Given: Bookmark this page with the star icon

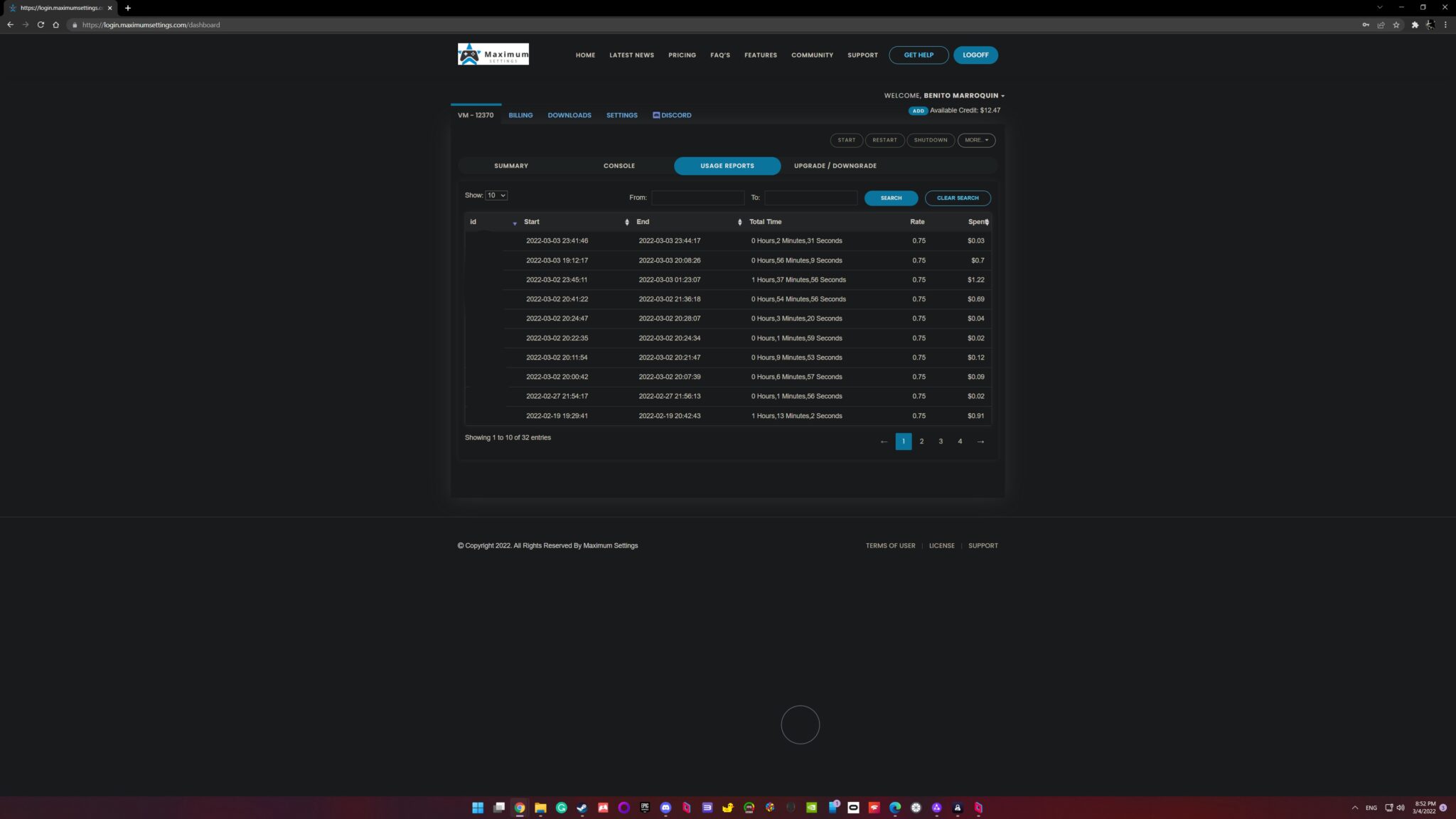Looking at the screenshot, I should pyautogui.click(x=1396, y=25).
